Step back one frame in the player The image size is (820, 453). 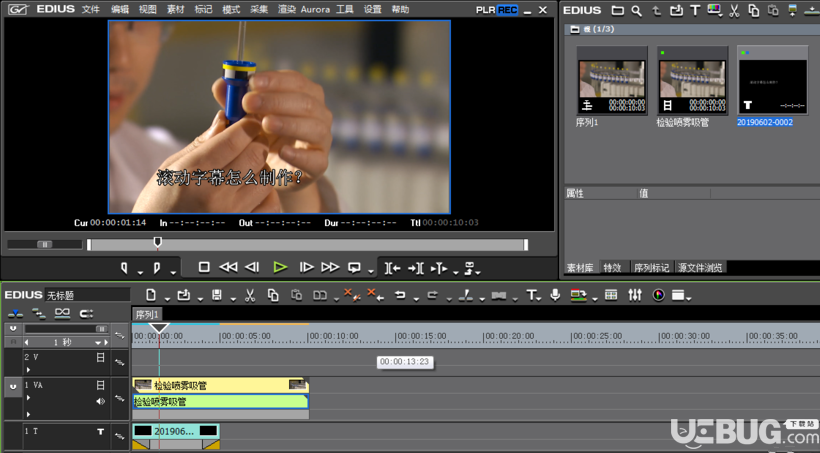tap(252, 267)
